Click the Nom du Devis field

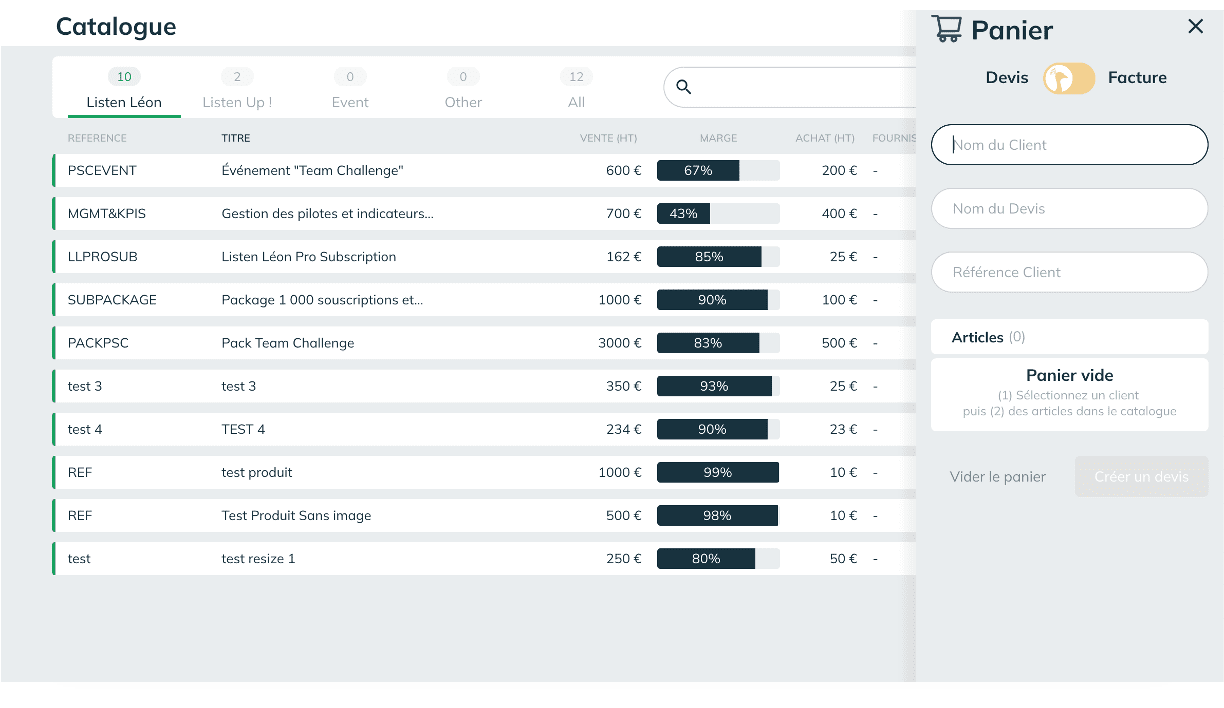pyautogui.click(x=1069, y=209)
